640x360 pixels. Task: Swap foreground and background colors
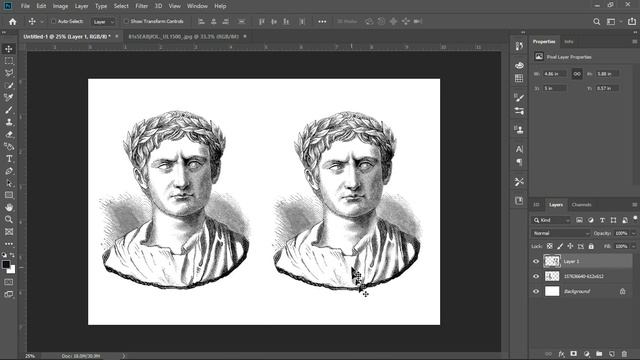12,255
